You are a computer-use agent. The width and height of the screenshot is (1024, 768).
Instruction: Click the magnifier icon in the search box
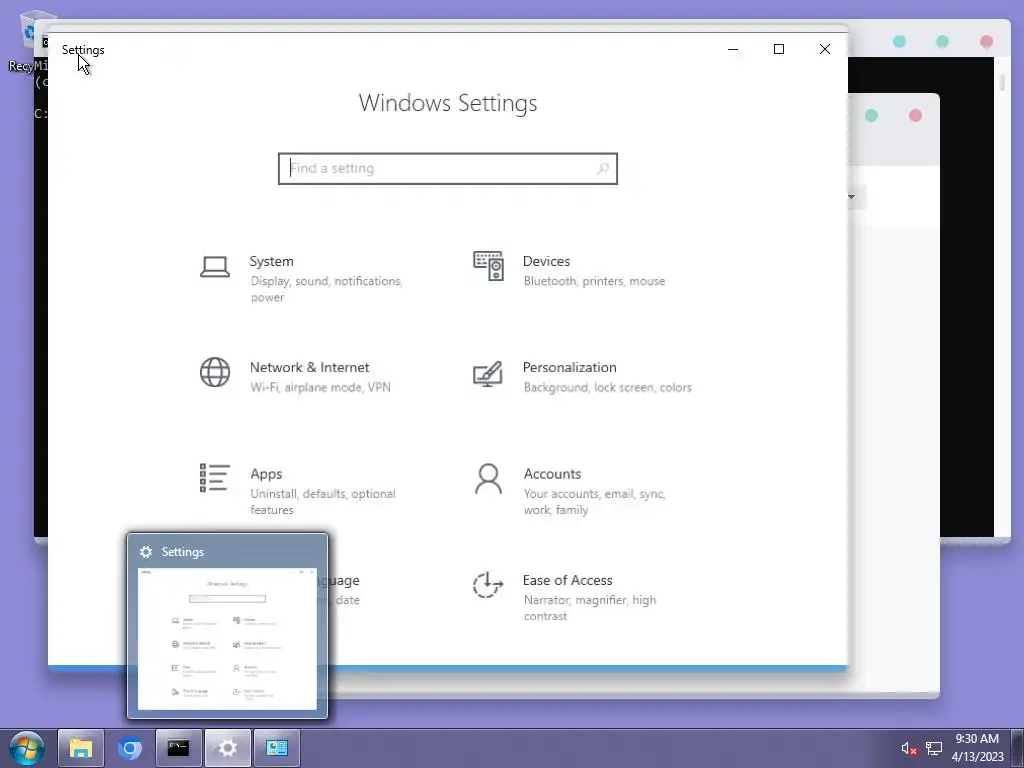click(602, 168)
